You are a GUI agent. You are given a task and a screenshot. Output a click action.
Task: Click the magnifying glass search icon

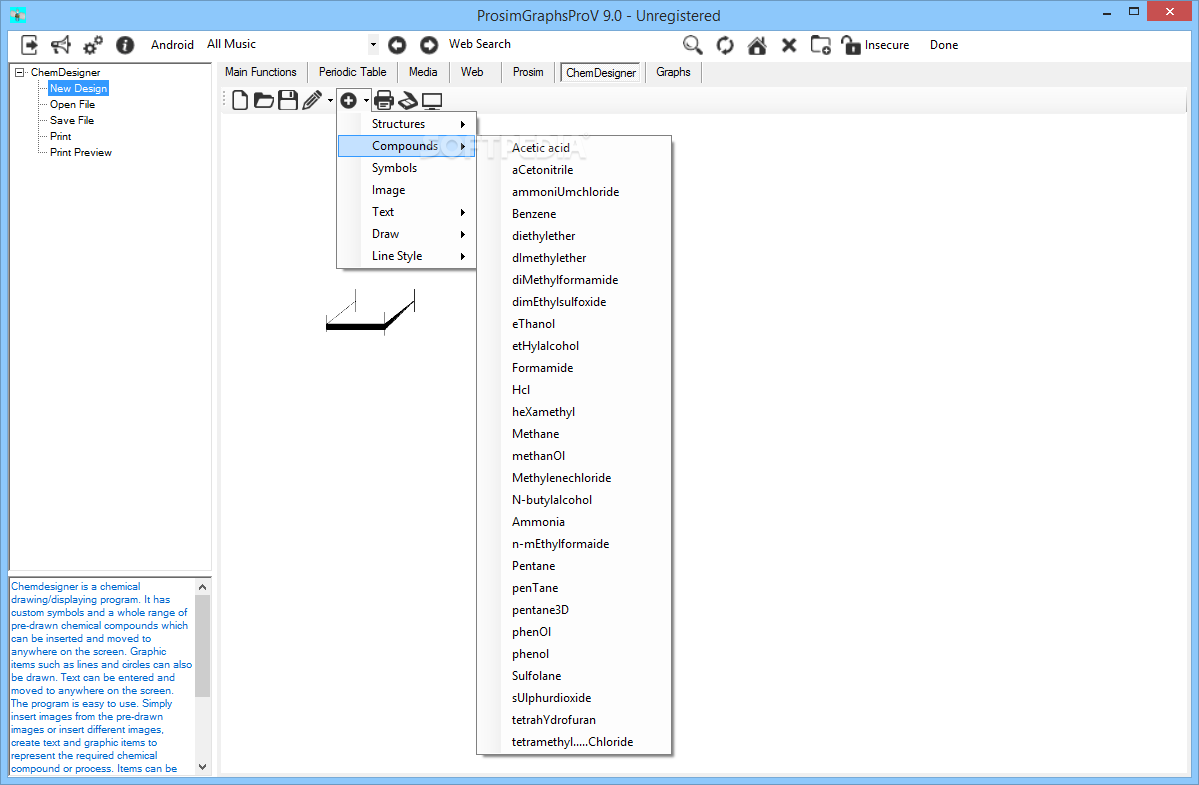(693, 45)
